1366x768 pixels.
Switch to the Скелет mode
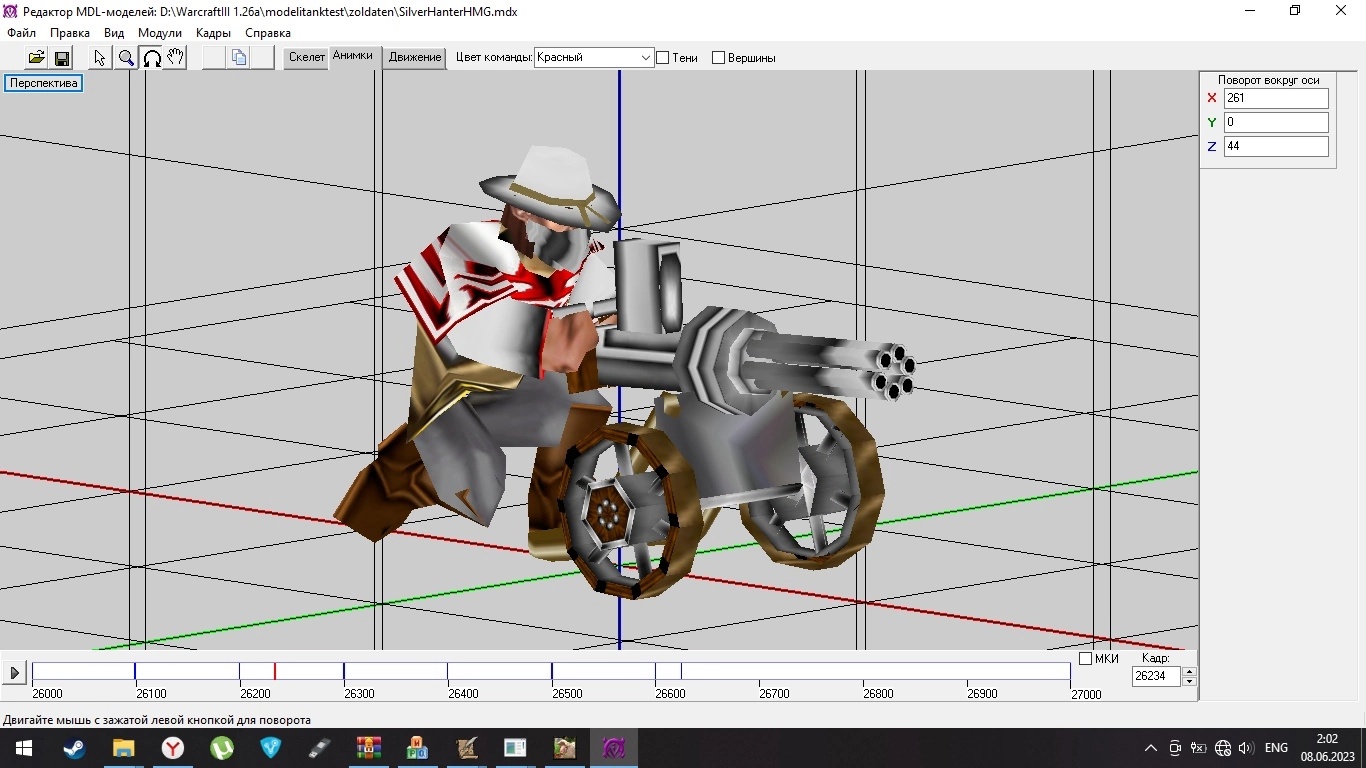click(307, 58)
